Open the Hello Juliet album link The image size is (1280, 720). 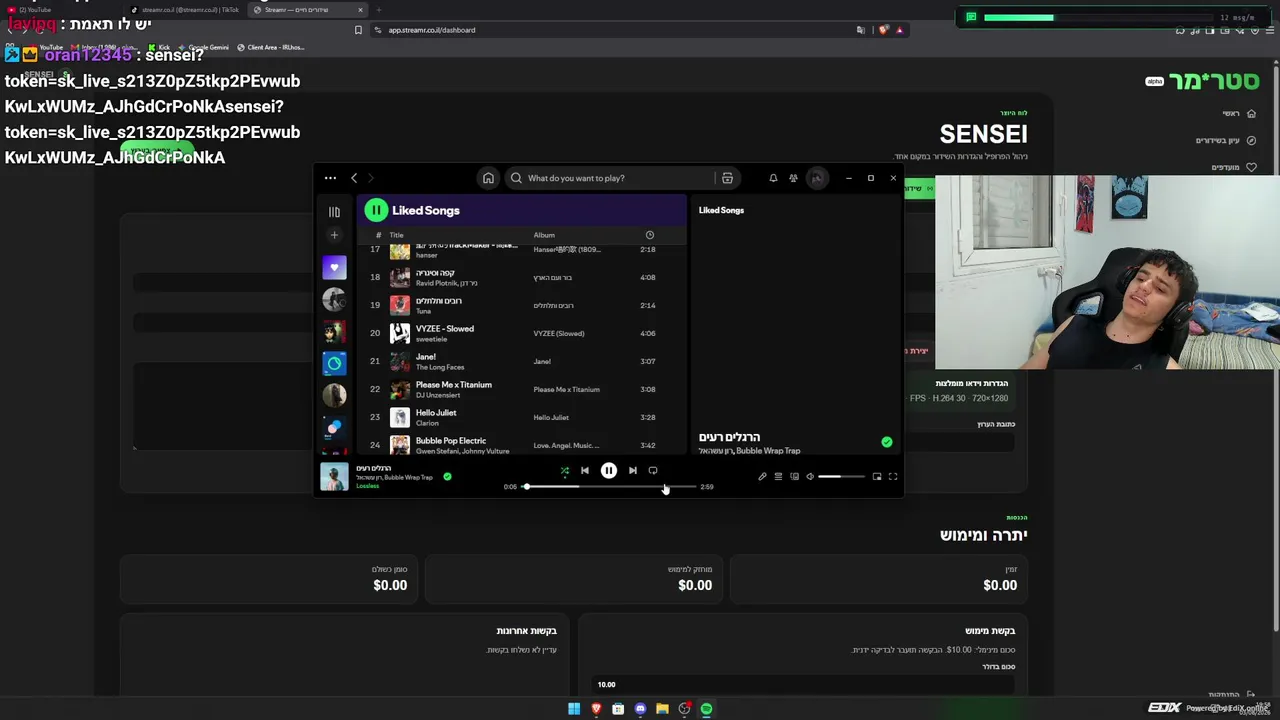pos(551,417)
